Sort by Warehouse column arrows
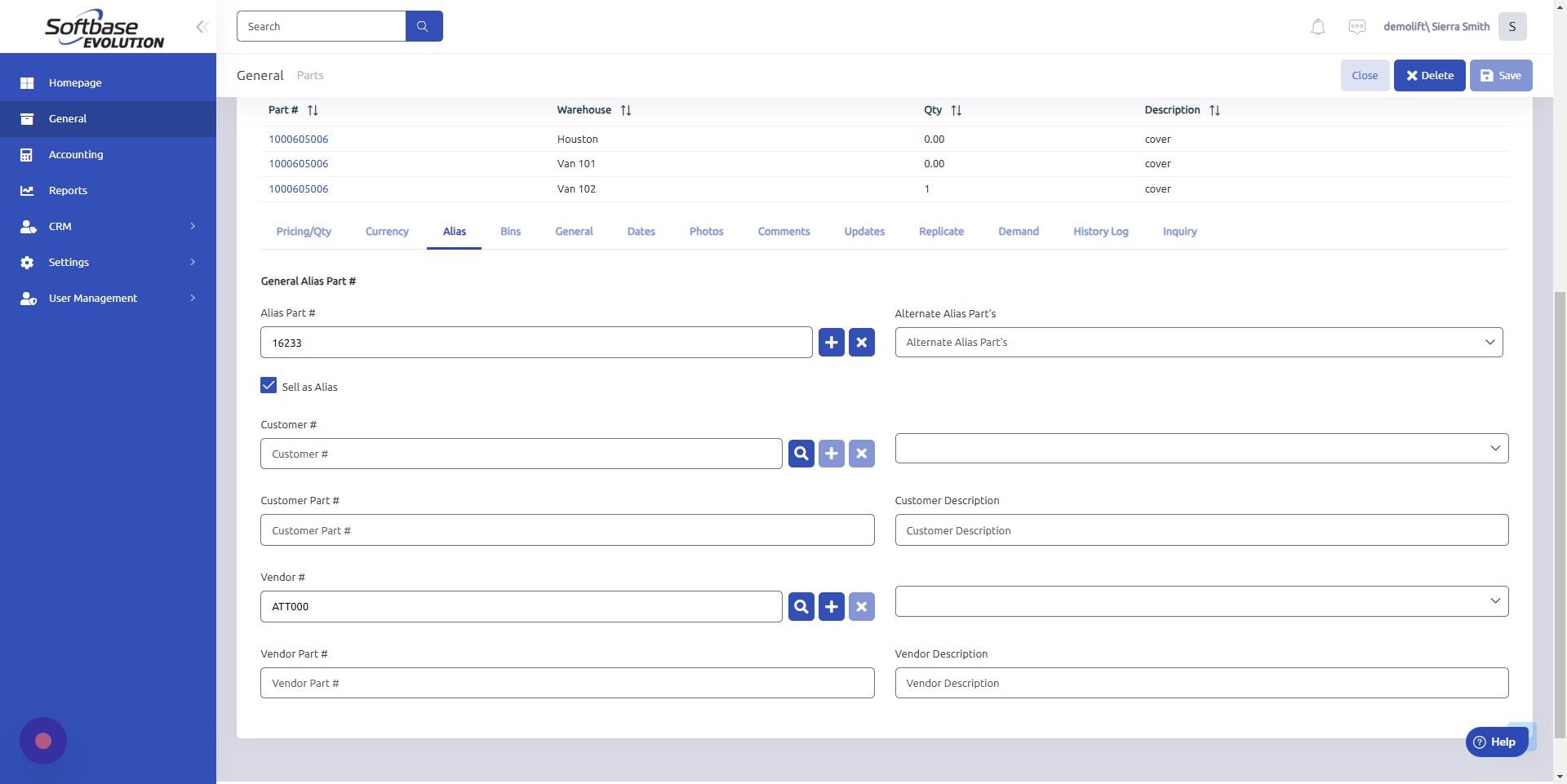This screenshot has height=784, width=1567. (x=626, y=110)
